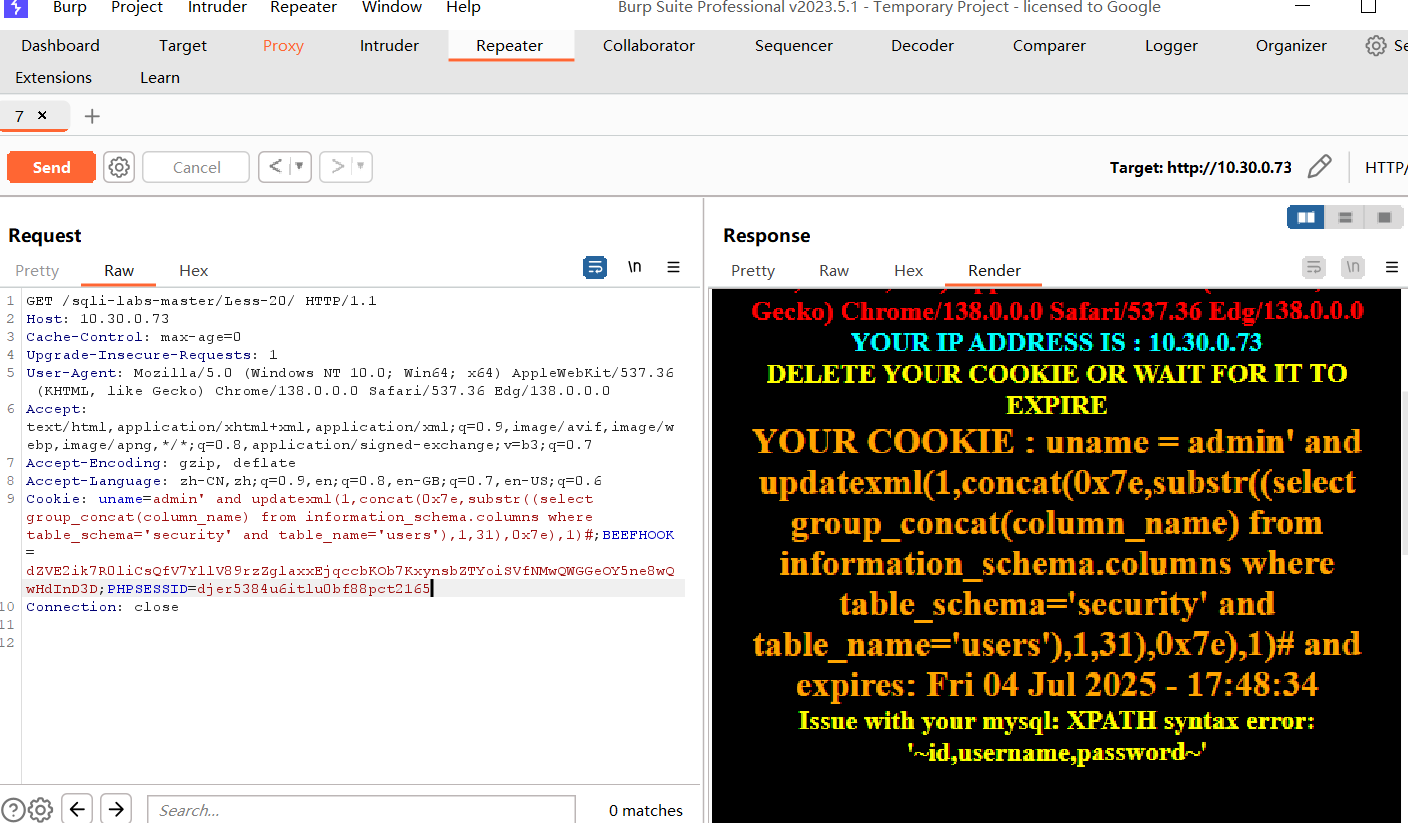The image size is (1408, 823).
Task: Open the Repeater menu in menu bar
Action: (303, 7)
